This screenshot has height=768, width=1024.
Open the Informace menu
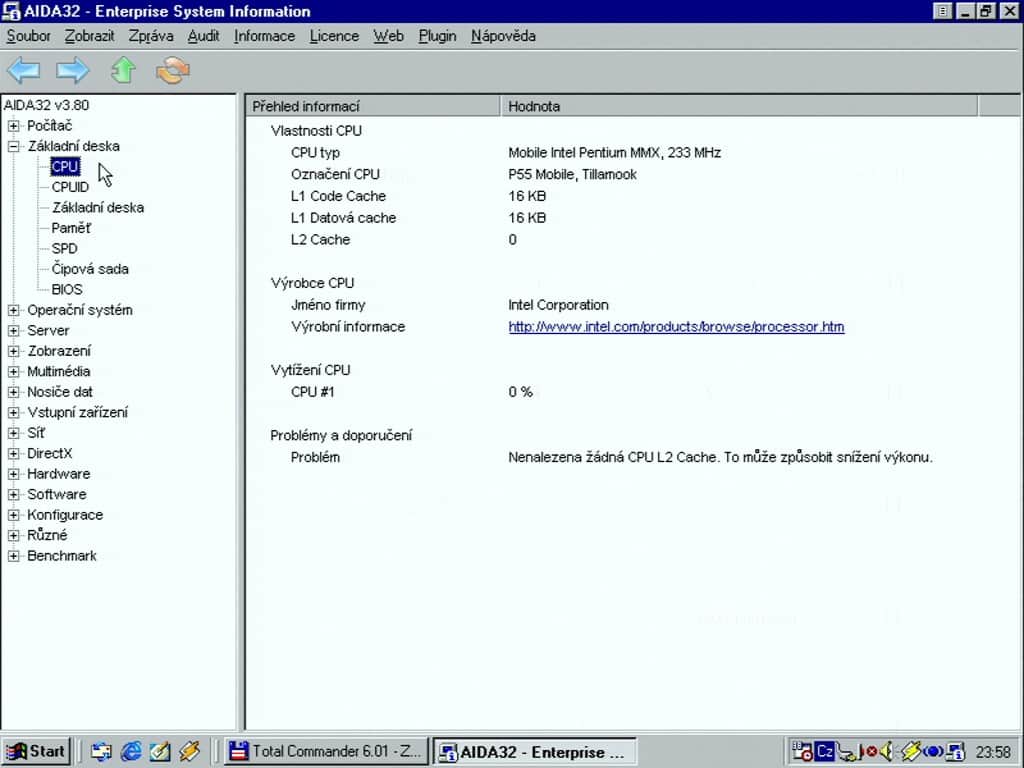click(x=264, y=36)
